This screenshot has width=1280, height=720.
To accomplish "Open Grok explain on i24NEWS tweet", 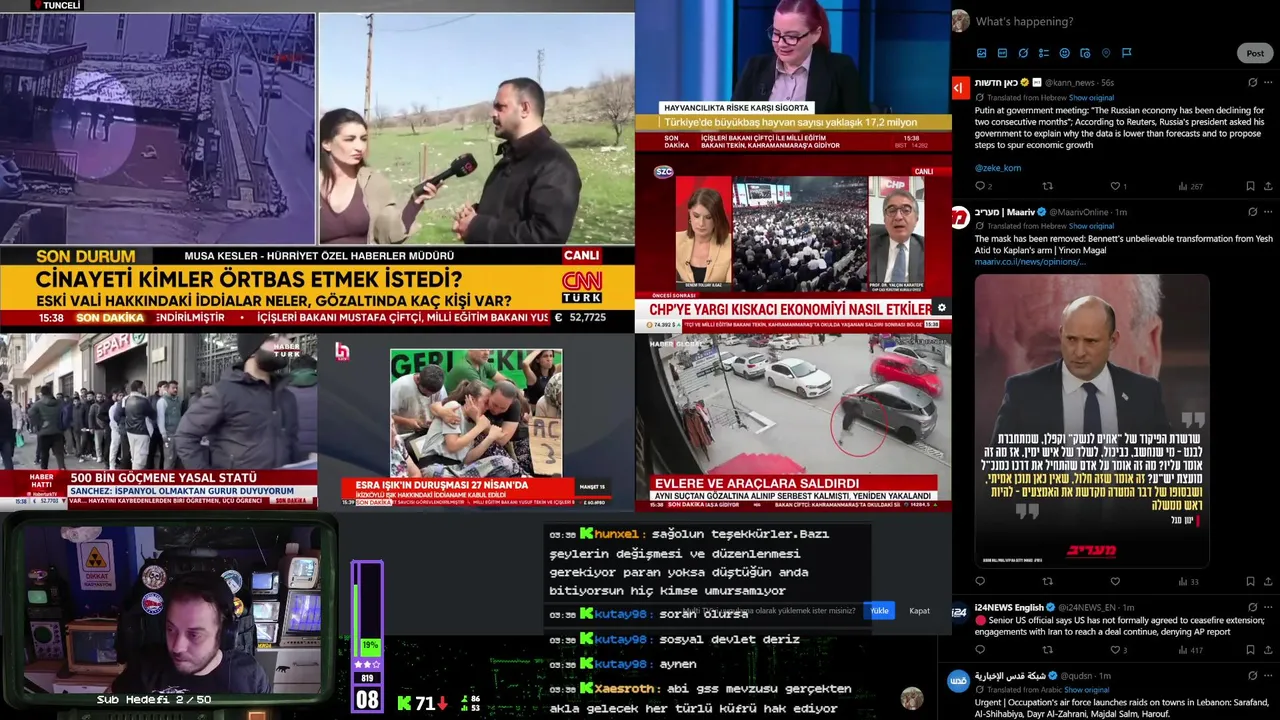I will 1252,607.
